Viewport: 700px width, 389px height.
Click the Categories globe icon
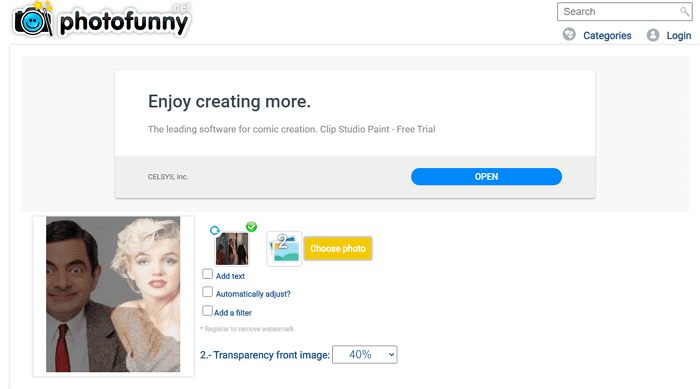pos(569,35)
